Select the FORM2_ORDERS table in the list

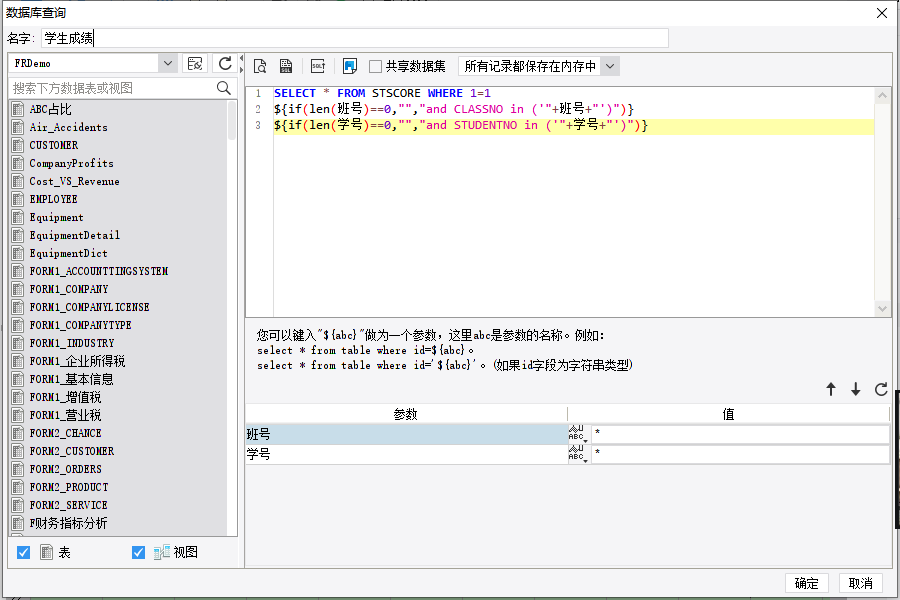[x=65, y=469]
